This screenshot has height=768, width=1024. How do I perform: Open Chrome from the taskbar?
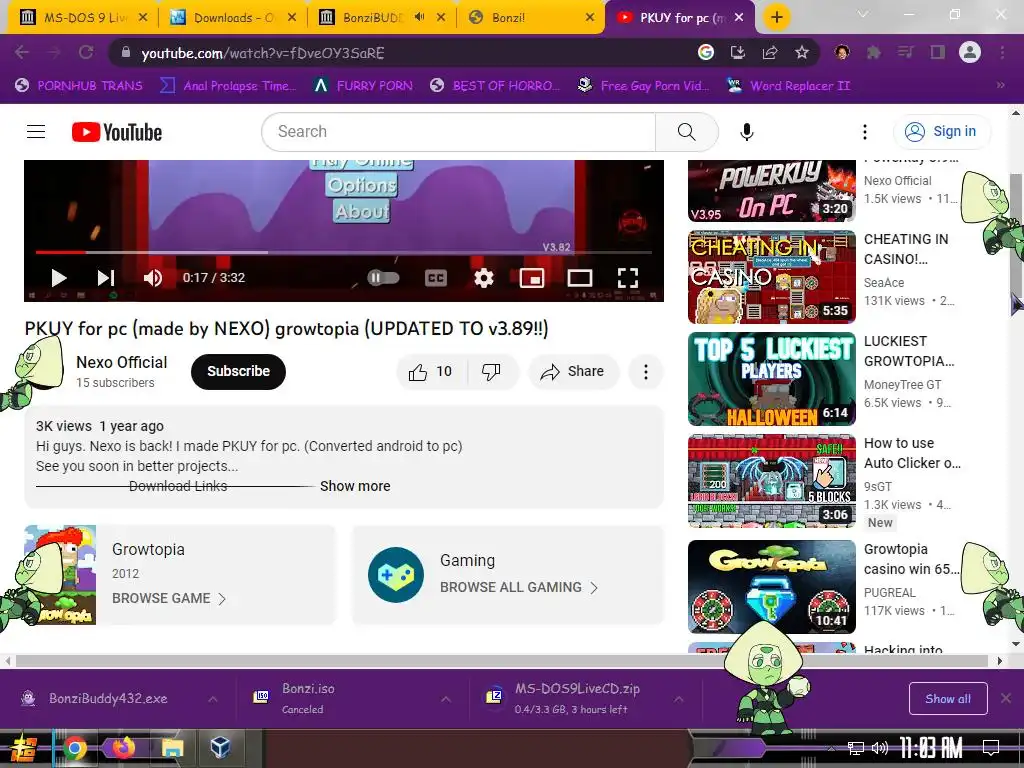click(x=74, y=748)
